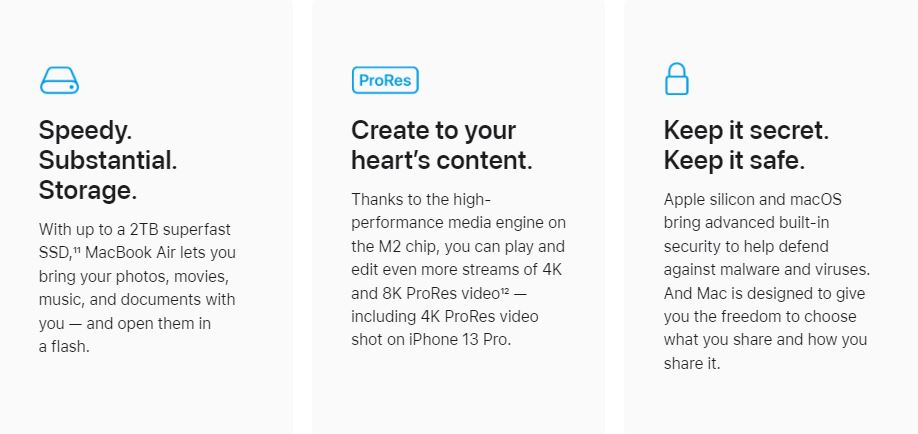918x434 pixels.
Task: Open footnote 11 after SSD
Action: point(77,250)
